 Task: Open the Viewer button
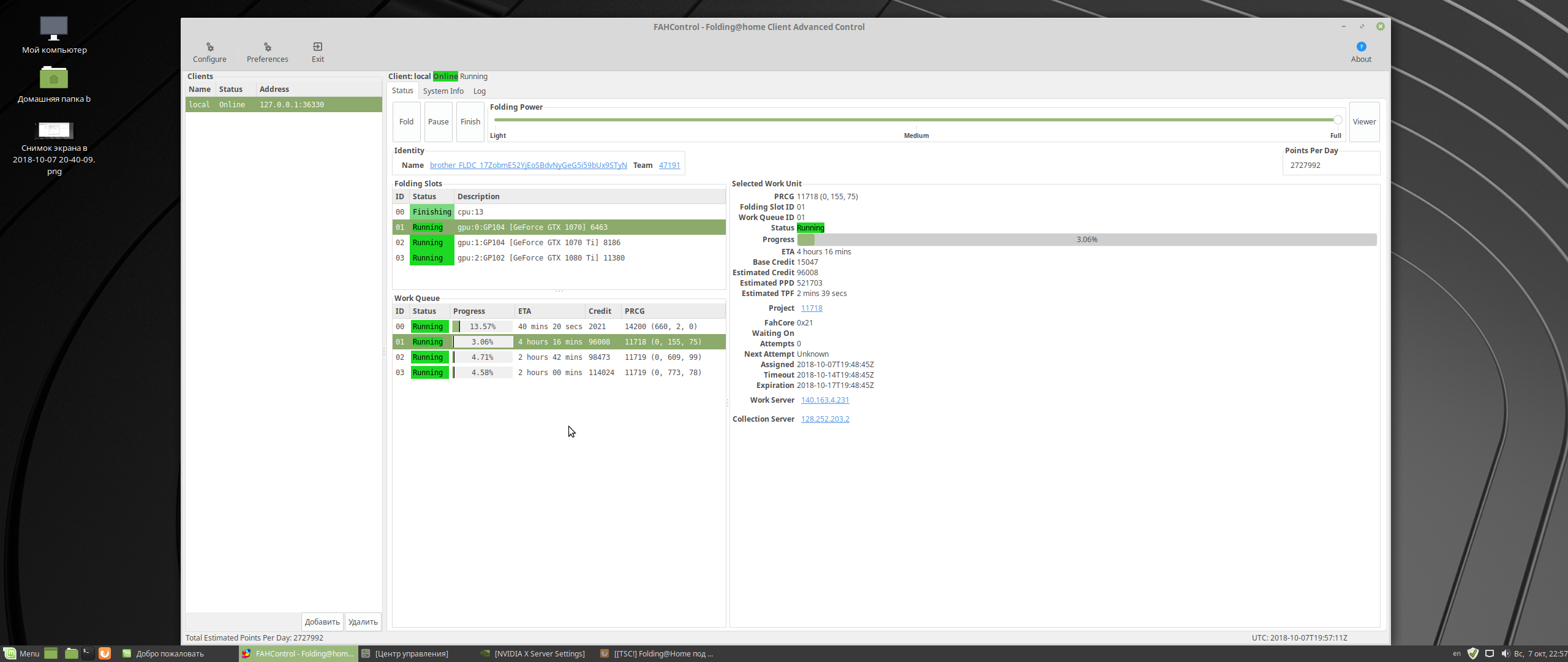point(1363,121)
